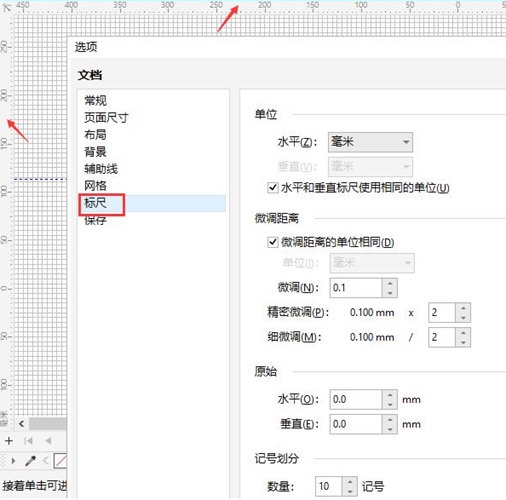The width and height of the screenshot is (506, 500).
Task: Expand the status bar flyout arrow
Action: (x=13, y=461)
